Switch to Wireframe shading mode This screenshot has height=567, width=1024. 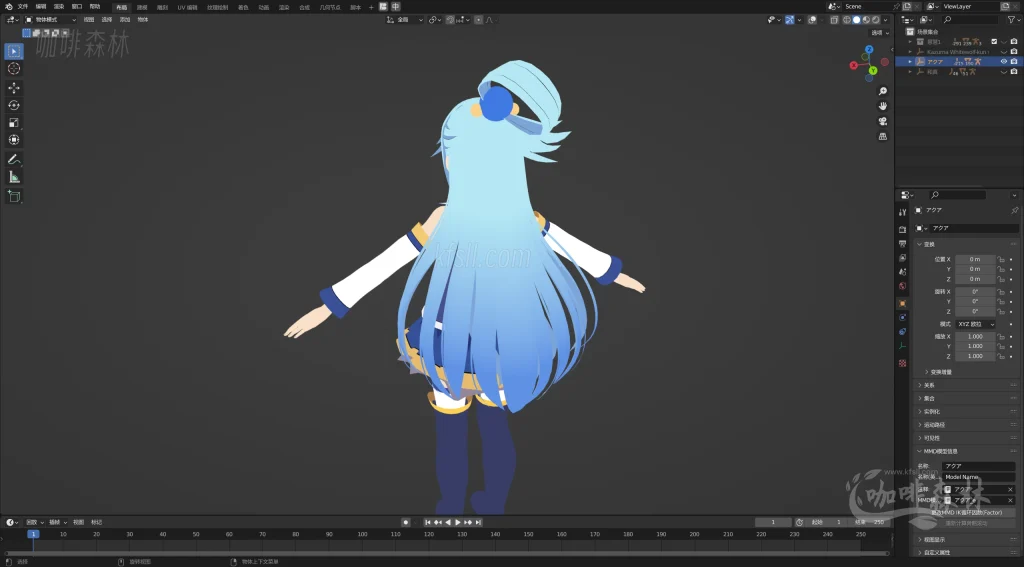tap(847, 20)
